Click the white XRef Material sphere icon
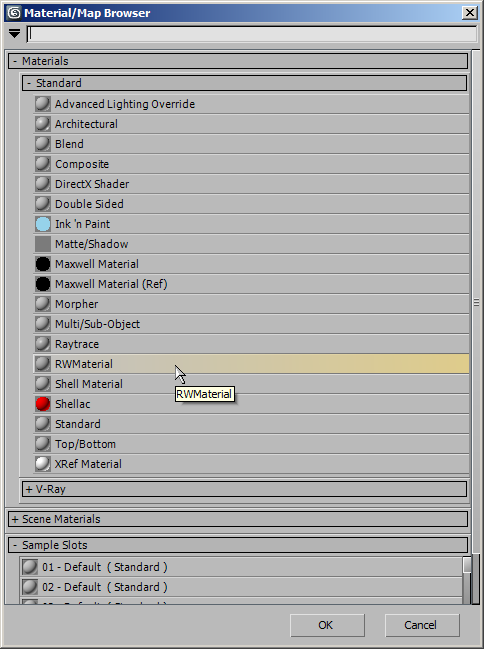The width and height of the screenshot is (484, 649). click(43, 464)
